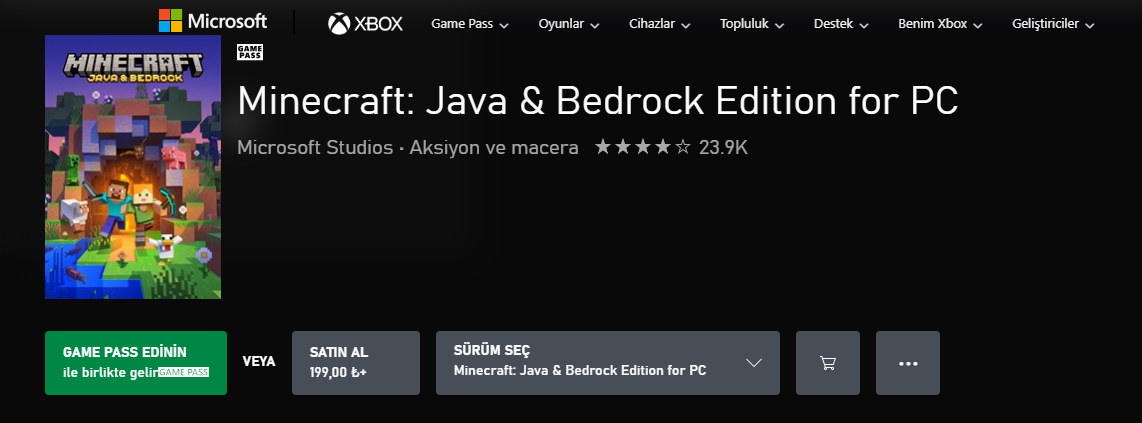This screenshot has width=1142, height=423.
Task: Click the Minecraft cover art thumbnail
Action: coord(133,168)
